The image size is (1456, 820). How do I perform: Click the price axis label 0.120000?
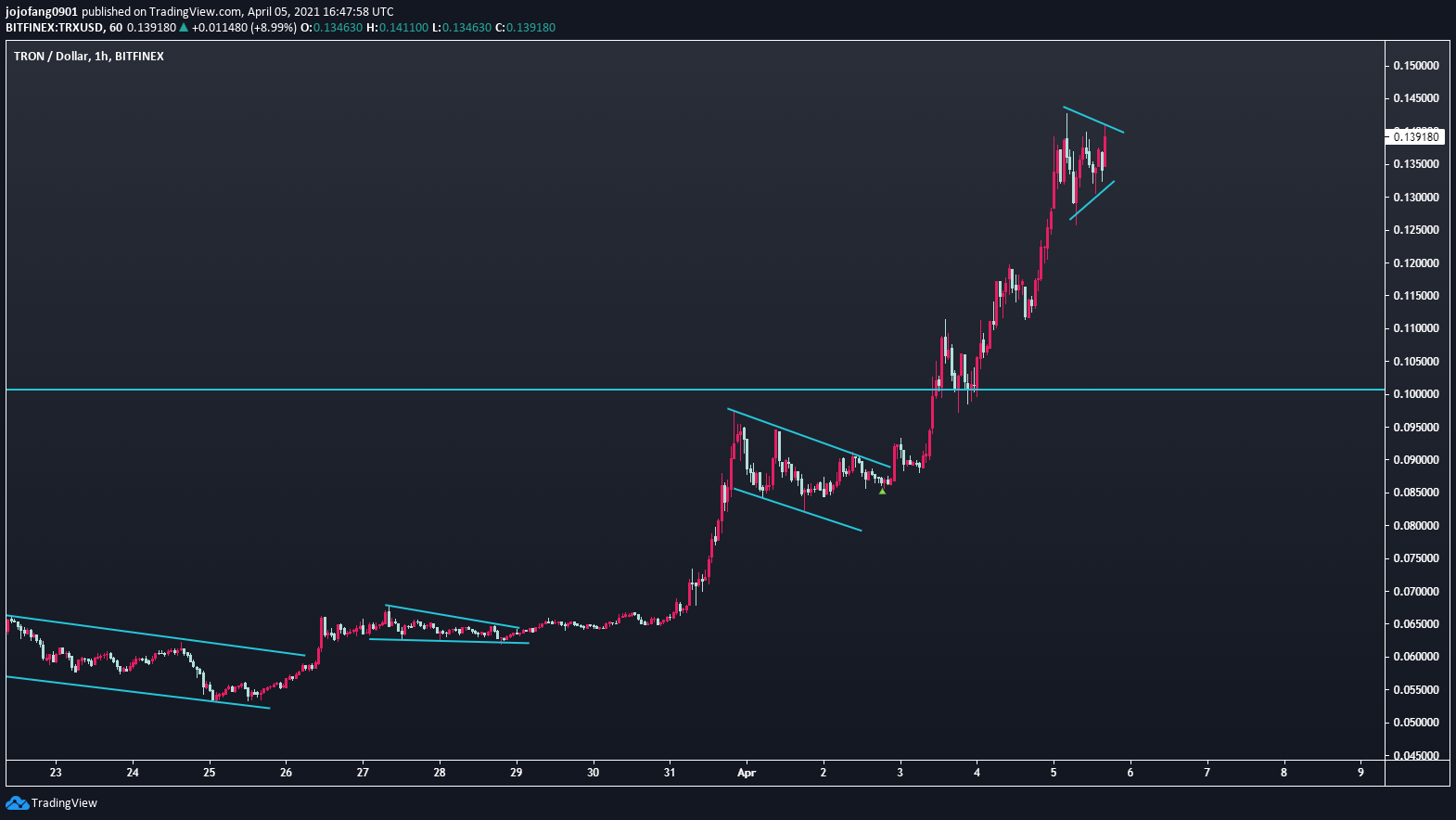pyautogui.click(x=1416, y=263)
